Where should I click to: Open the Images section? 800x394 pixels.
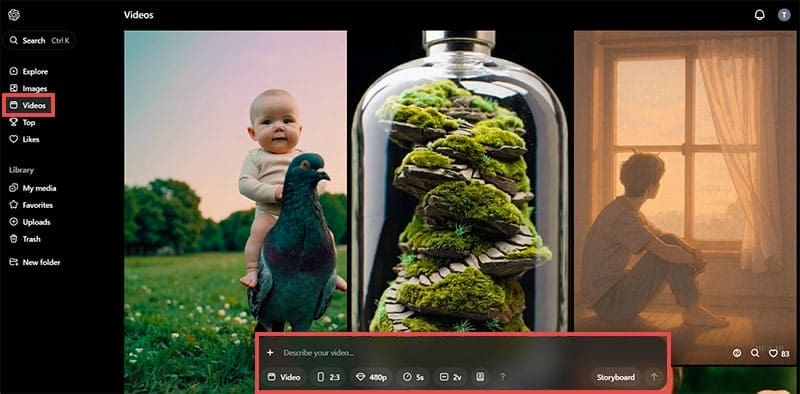[29, 88]
